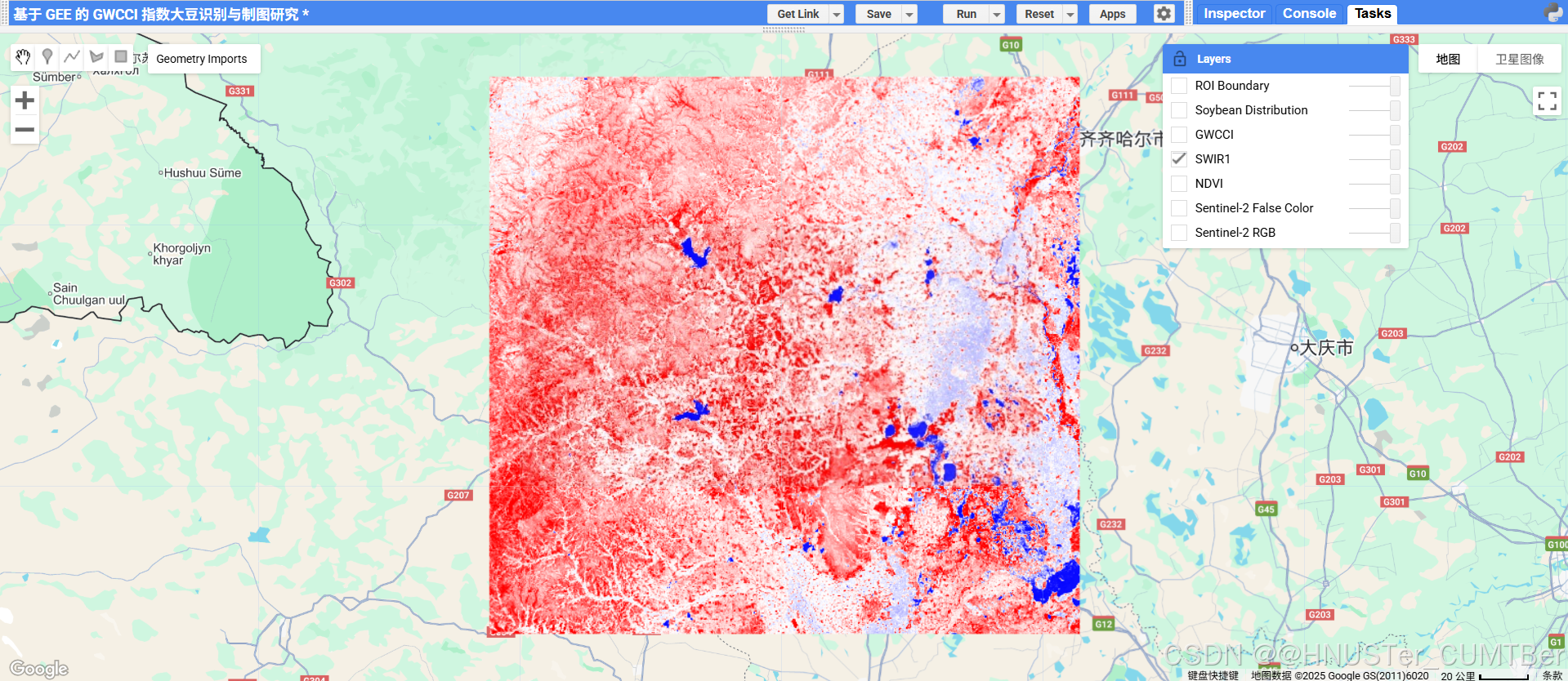1568x681 pixels.
Task: Open the Google logo link
Action: [x=38, y=669]
